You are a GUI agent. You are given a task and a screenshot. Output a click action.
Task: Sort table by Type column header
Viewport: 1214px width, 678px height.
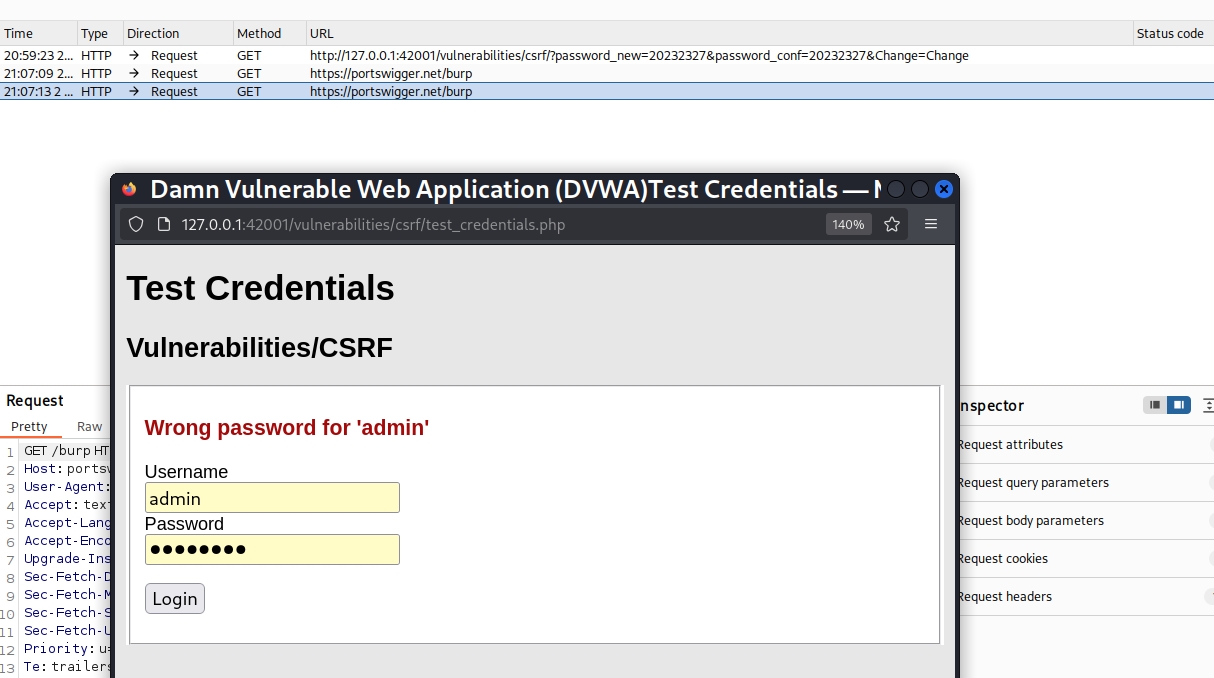point(100,33)
